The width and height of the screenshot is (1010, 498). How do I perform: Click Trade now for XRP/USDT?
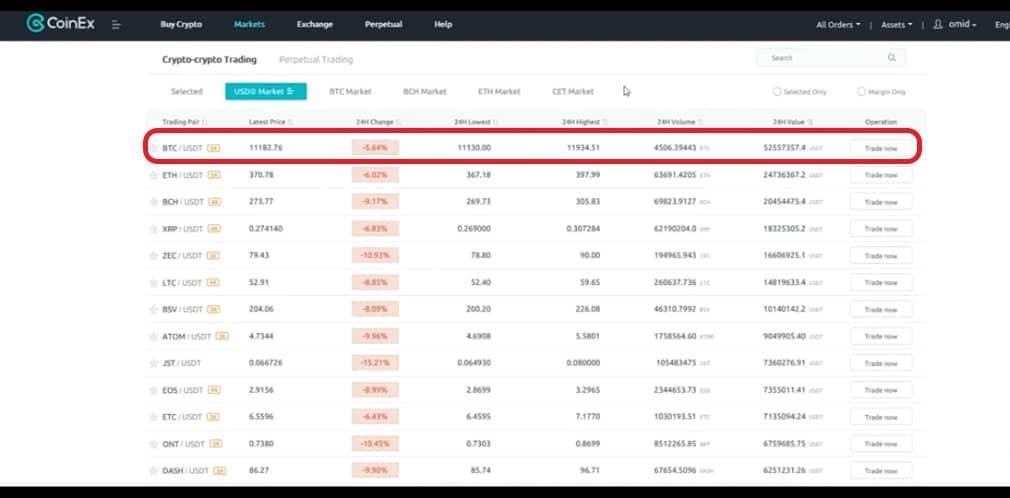(x=881, y=229)
